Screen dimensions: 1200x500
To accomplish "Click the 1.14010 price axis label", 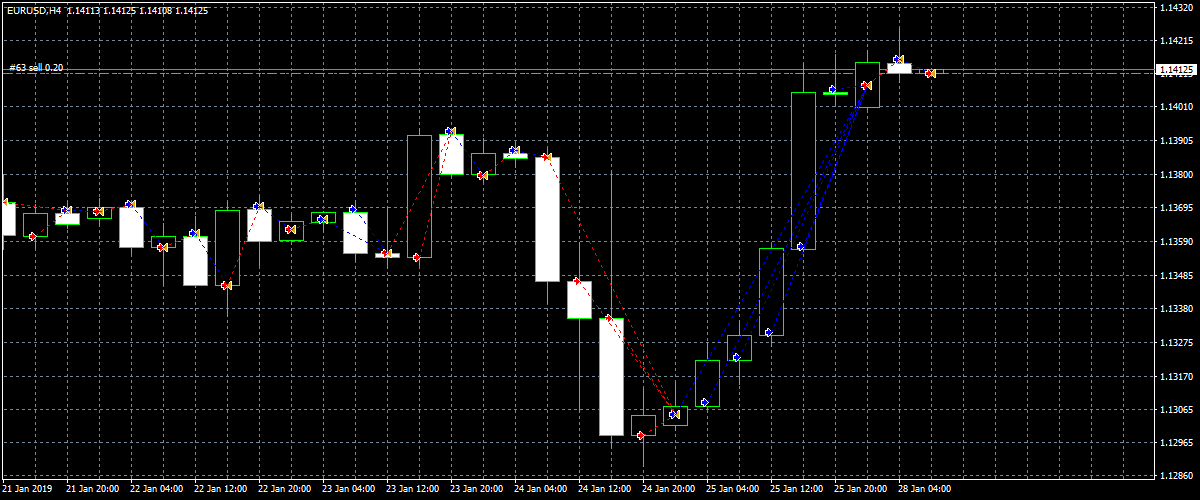I will [x=1176, y=107].
